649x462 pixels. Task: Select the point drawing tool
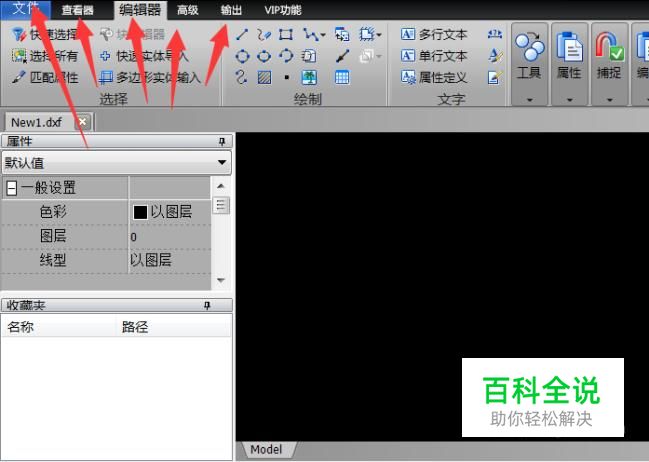point(286,77)
